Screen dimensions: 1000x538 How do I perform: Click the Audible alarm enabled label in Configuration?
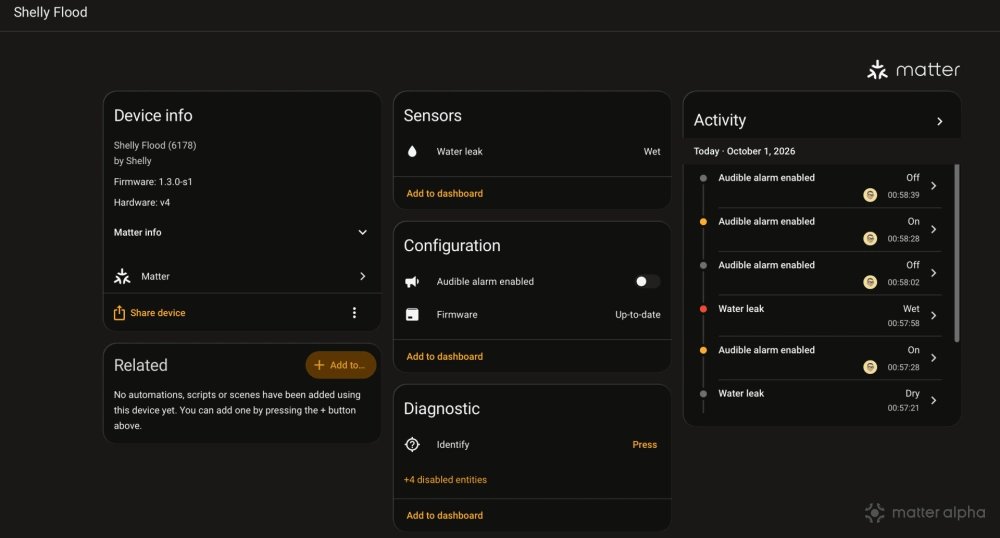[x=485, y=282]
